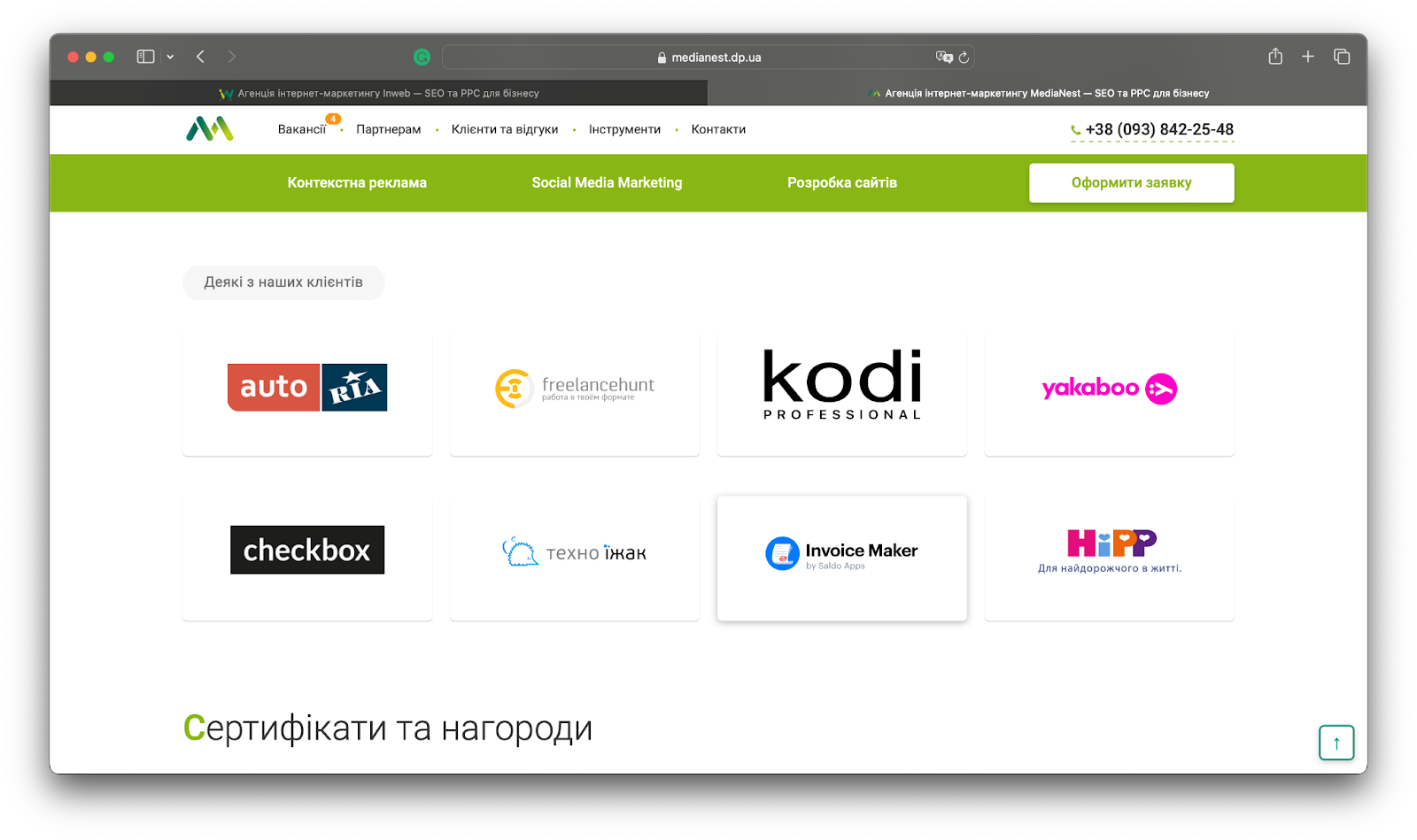Open the Safari share icon

(1275, 57)
